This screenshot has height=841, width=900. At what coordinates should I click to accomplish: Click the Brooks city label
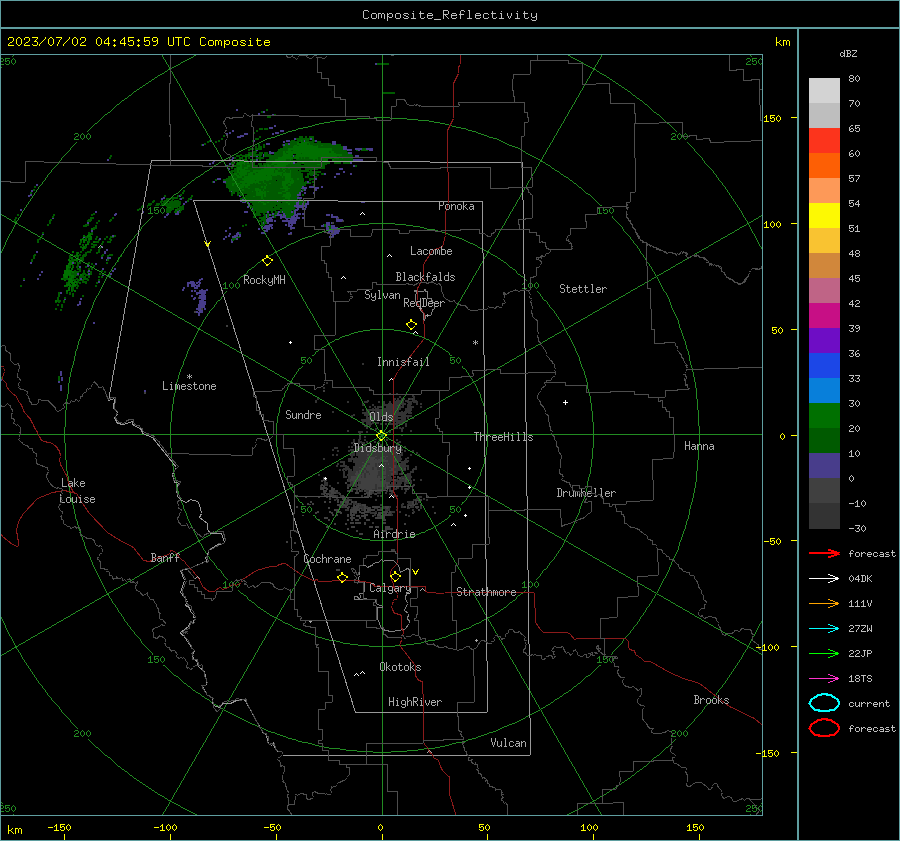(711, 700)
